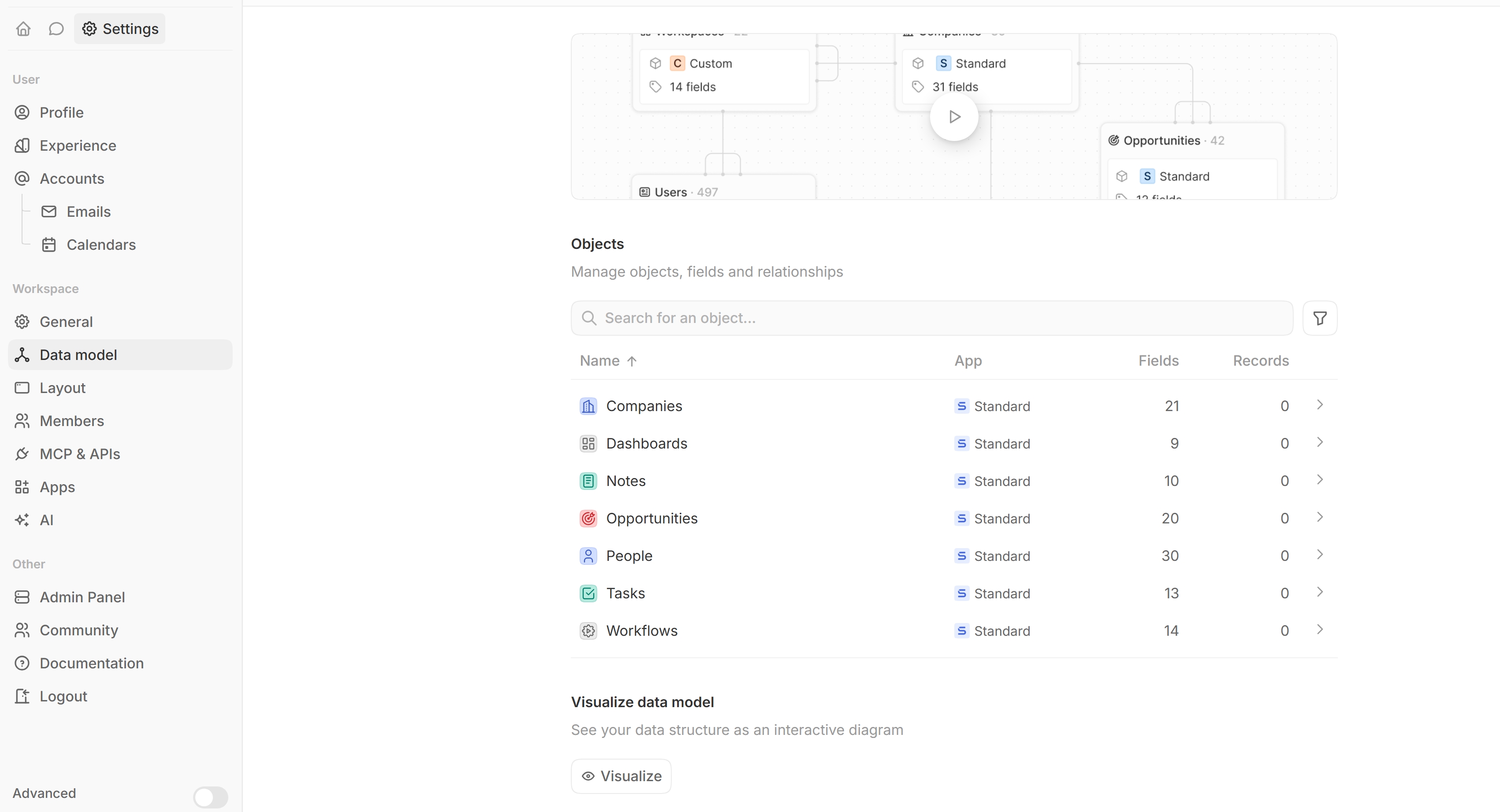Click the Visualize button
Screen dimensions: 1500x812
[621, 776]
